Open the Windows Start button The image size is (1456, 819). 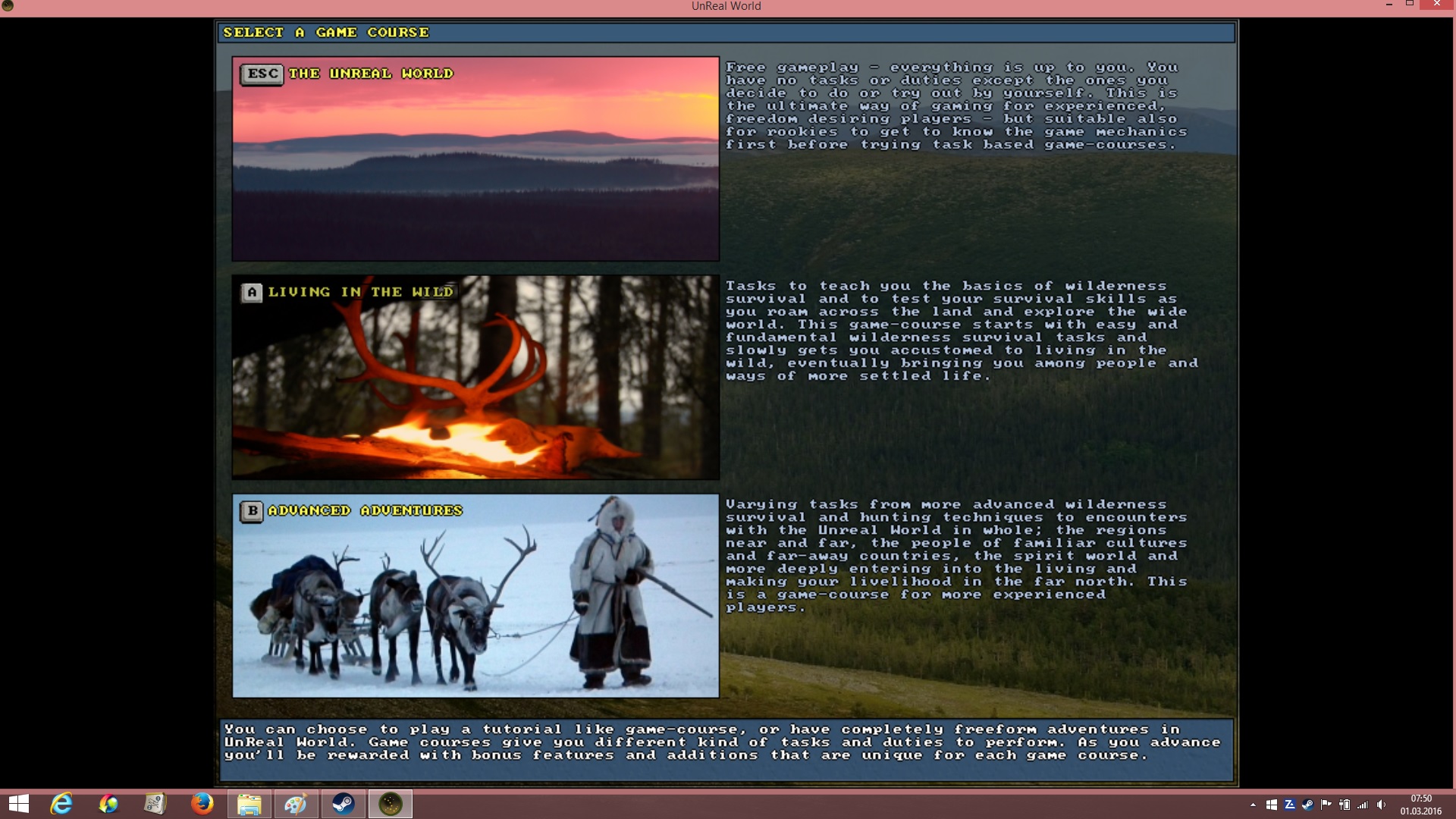coord(18,804)
